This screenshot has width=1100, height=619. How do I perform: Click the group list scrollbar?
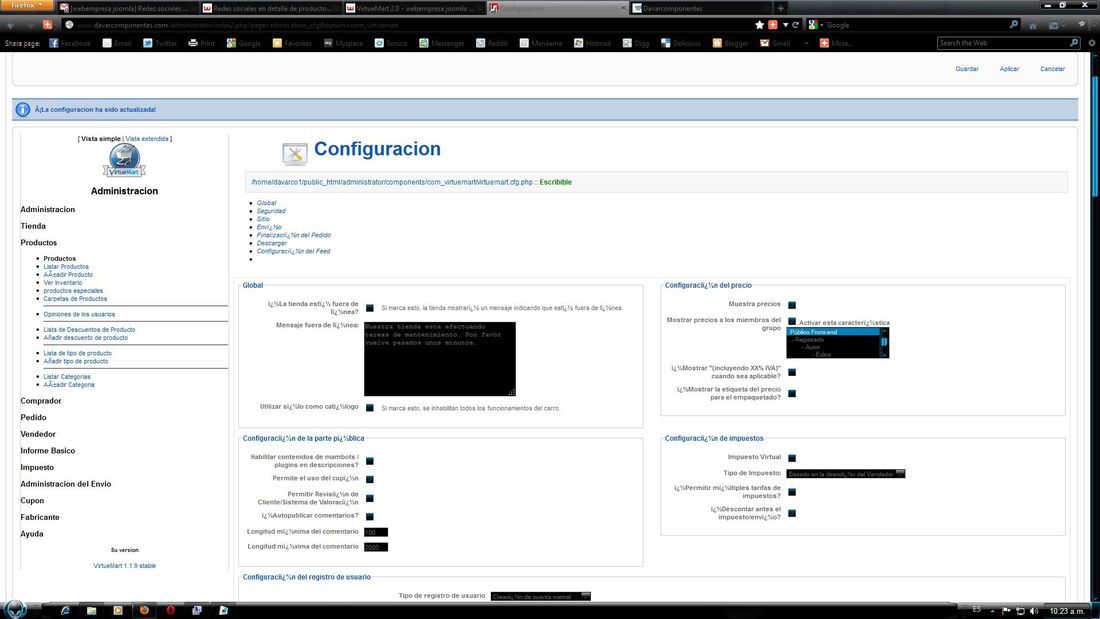[x=884, y=342]
